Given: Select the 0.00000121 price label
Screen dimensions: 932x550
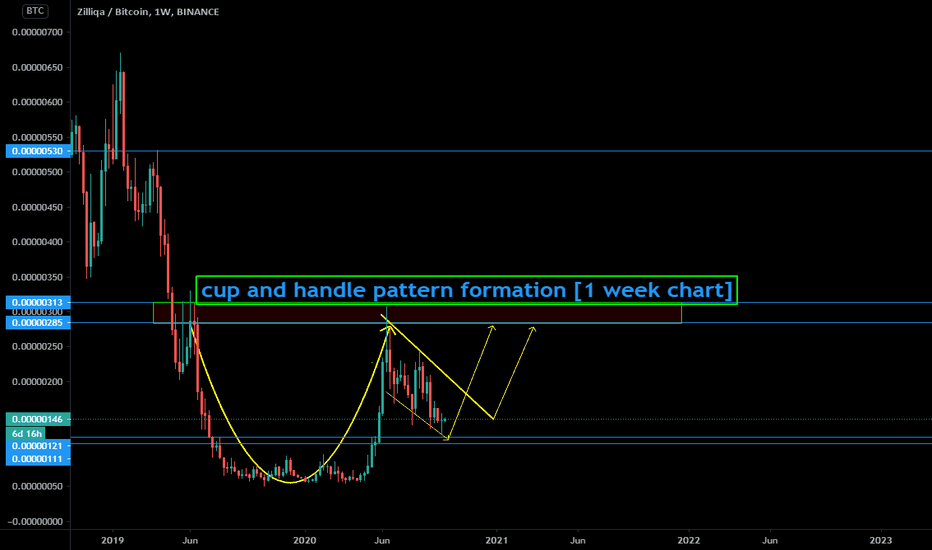Looking at the screenshot, I should pos(38,446).
